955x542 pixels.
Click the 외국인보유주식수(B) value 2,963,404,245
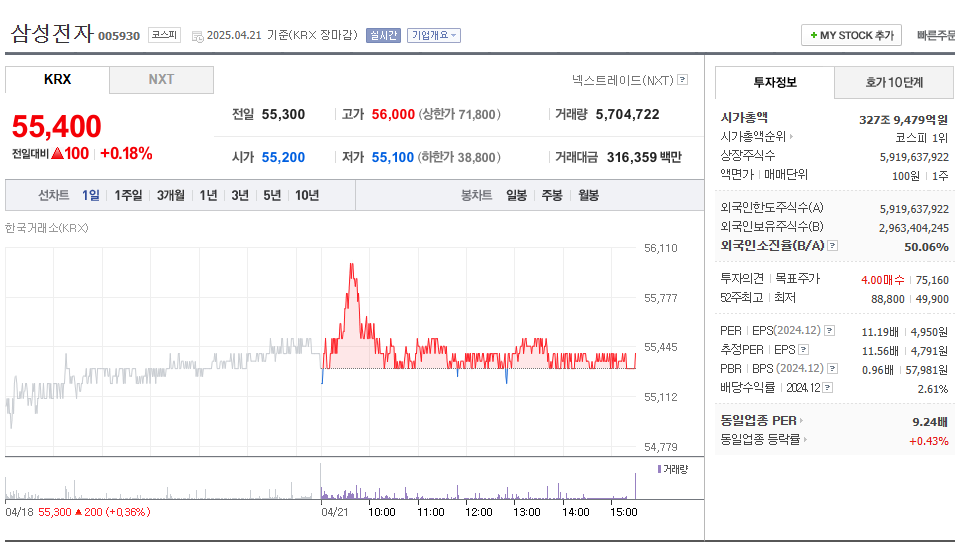click(914, 228)
